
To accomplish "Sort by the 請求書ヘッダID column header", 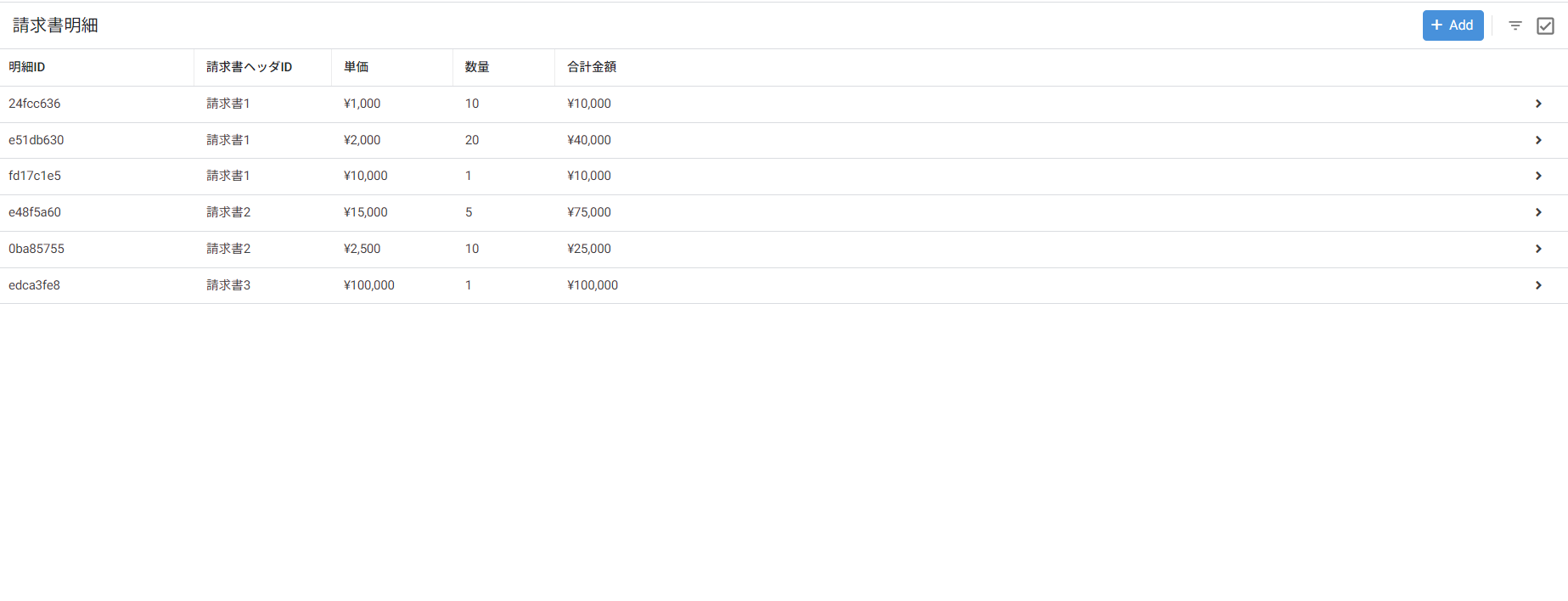I will pos(249,67).
